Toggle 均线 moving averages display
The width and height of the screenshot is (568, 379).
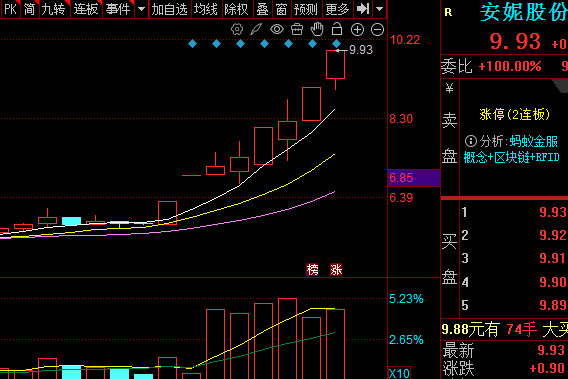click(205, 9)
